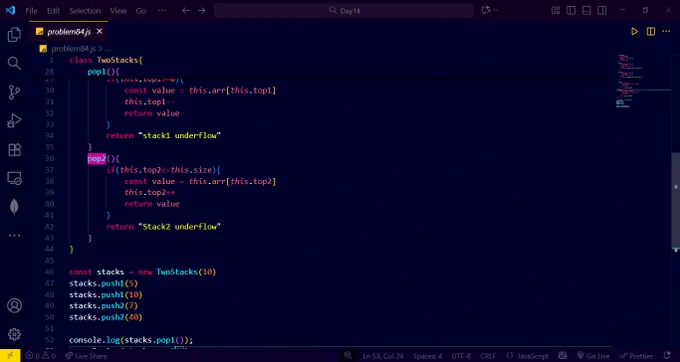This screenshot has width=680, height=362.
Task: Place the cursor on this.top2++ line
Action: click(150, 192)
